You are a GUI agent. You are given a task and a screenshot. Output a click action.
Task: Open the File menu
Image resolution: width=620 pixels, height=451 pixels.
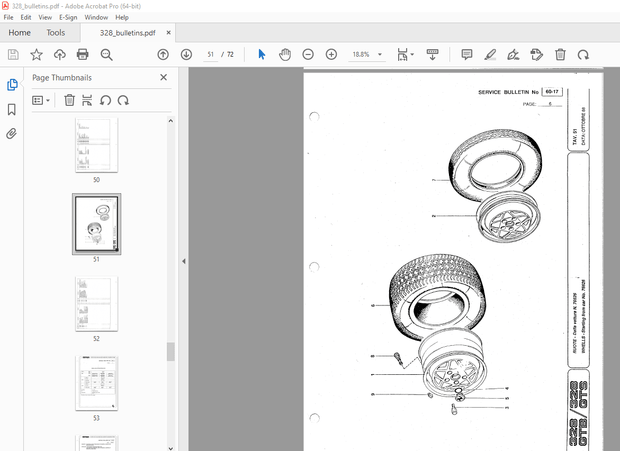pos(8,17)
